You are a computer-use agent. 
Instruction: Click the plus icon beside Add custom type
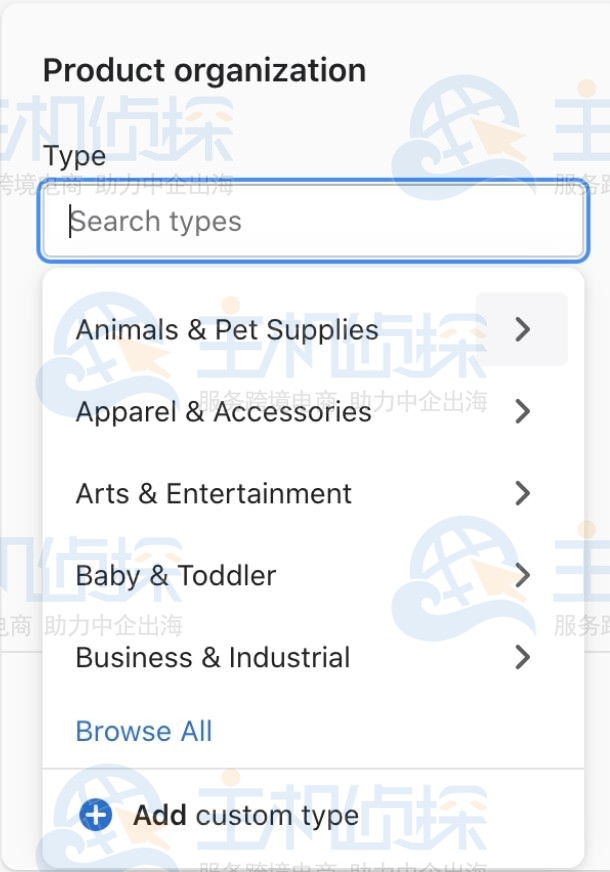[95, 815]
